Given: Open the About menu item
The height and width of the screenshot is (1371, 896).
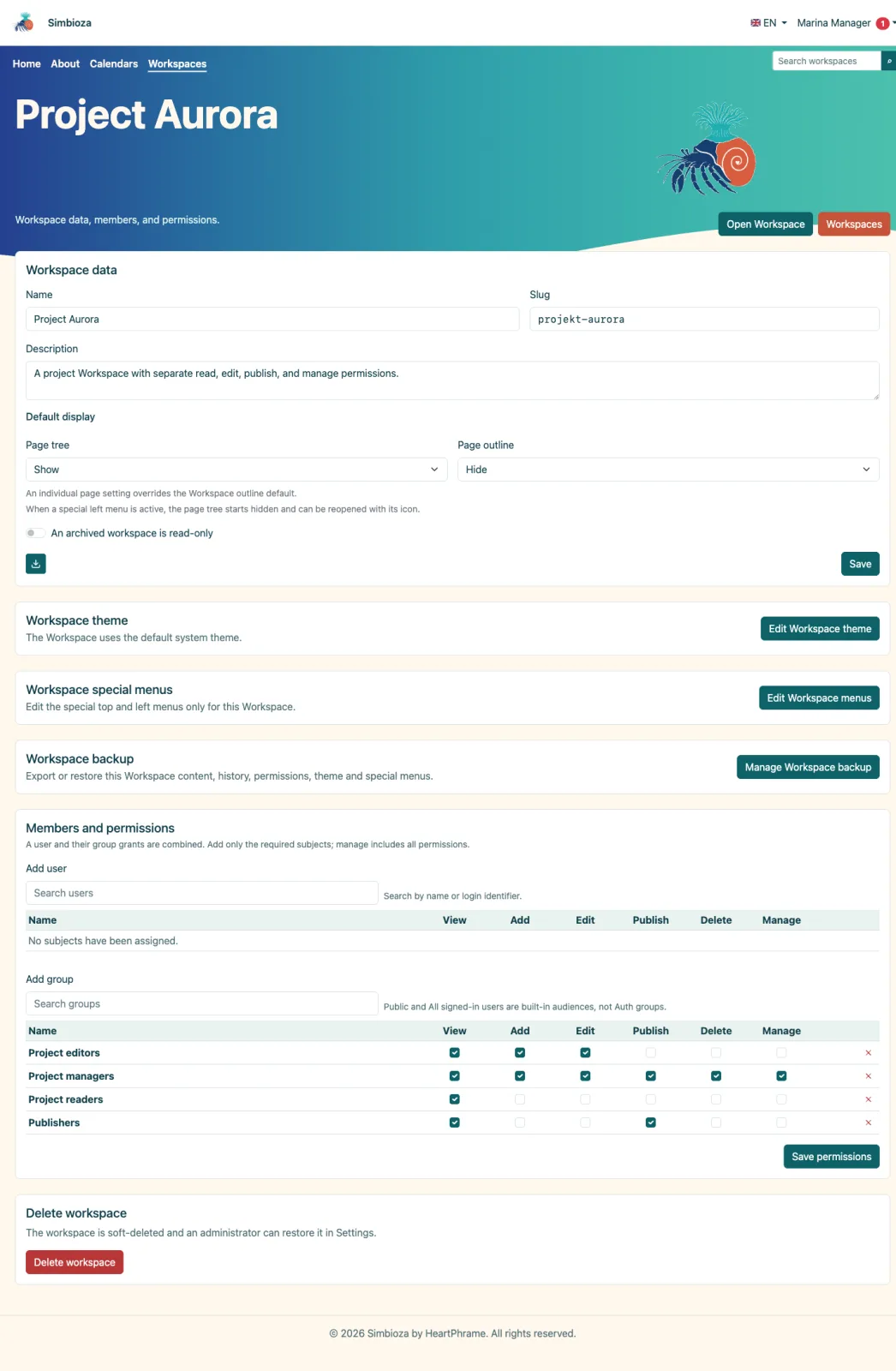Looking at the screenshot, I should click(65, 64).
